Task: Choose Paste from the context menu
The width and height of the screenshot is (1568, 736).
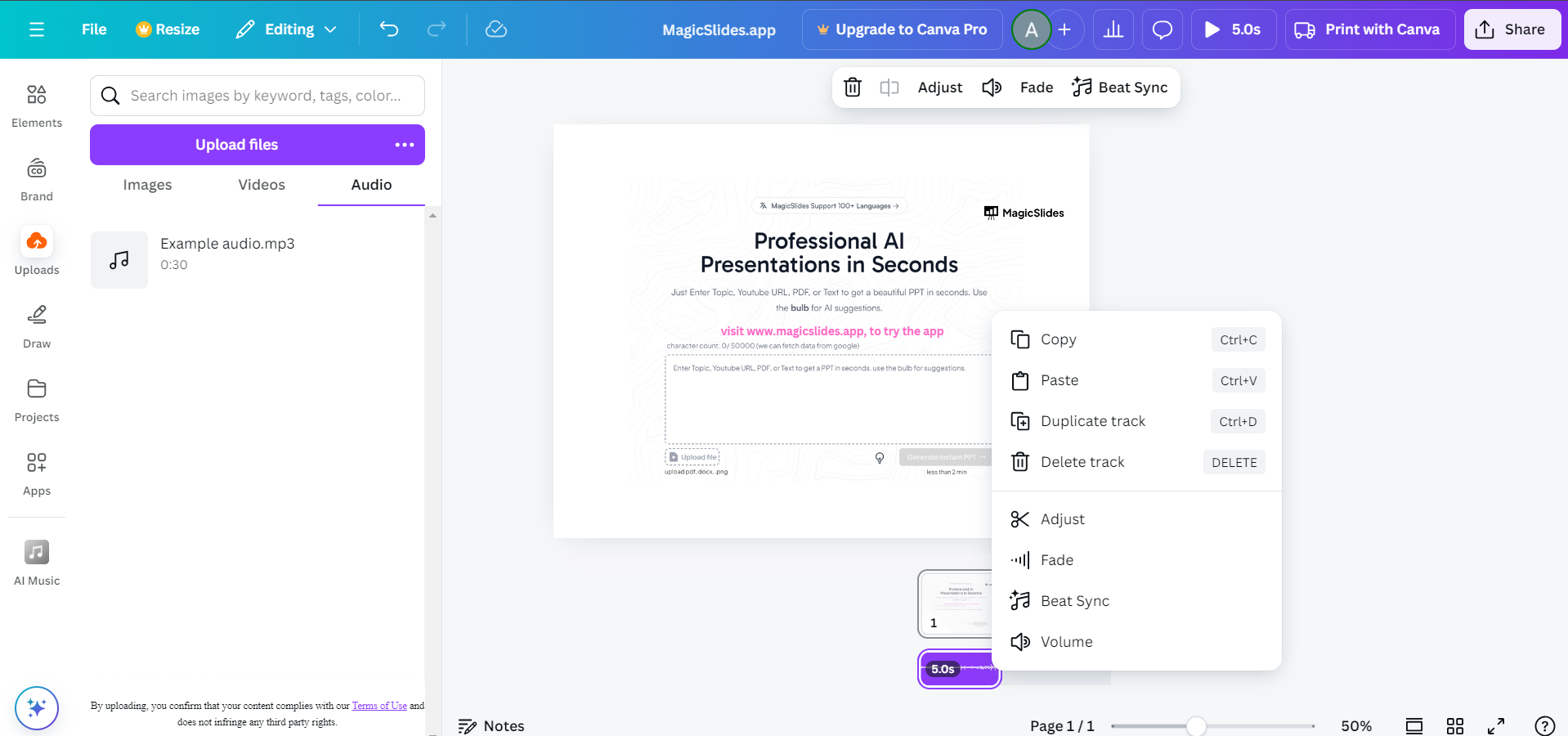Action: tap(1136, 380)
